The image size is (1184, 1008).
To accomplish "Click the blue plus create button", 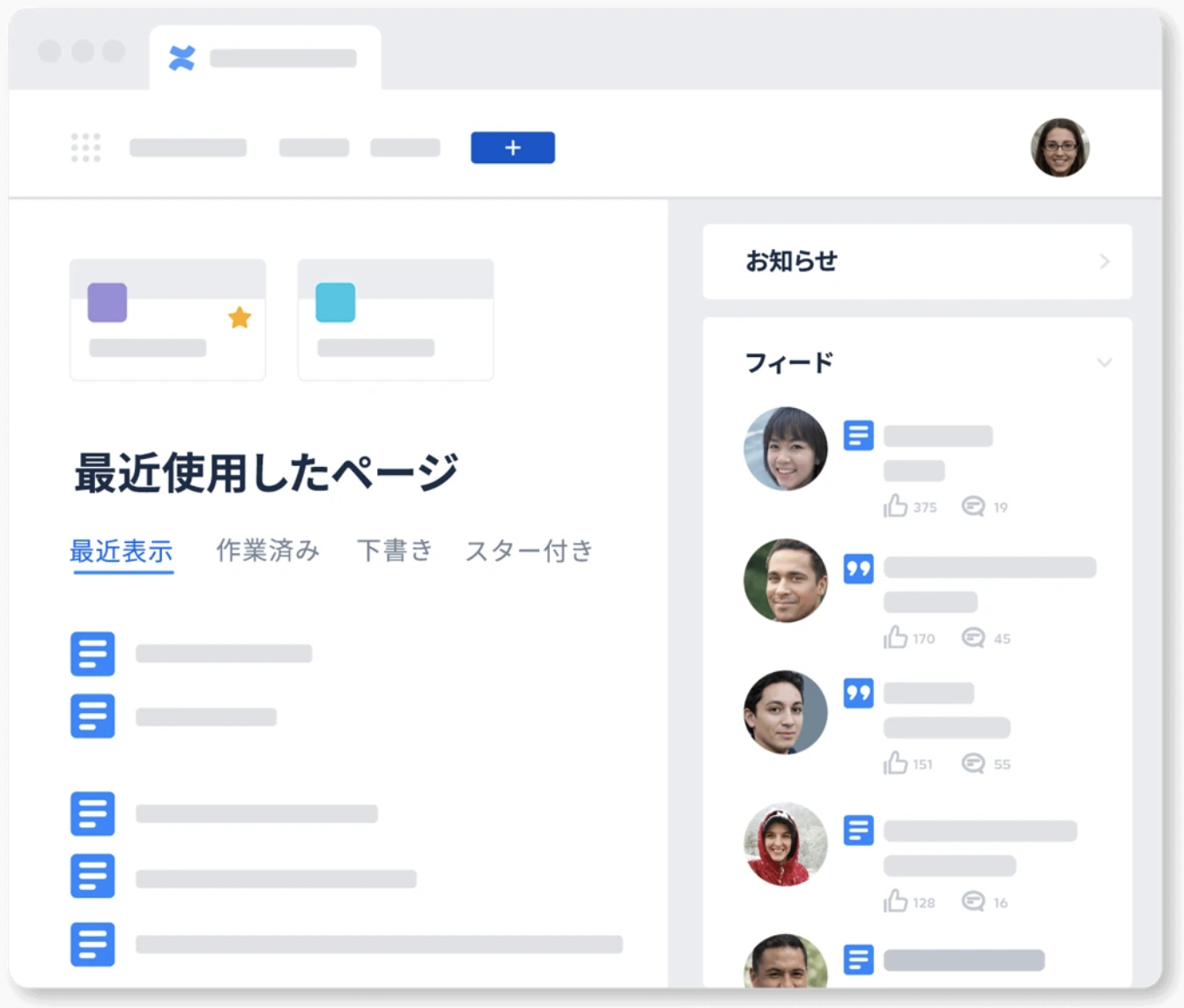I will point(513,148).
